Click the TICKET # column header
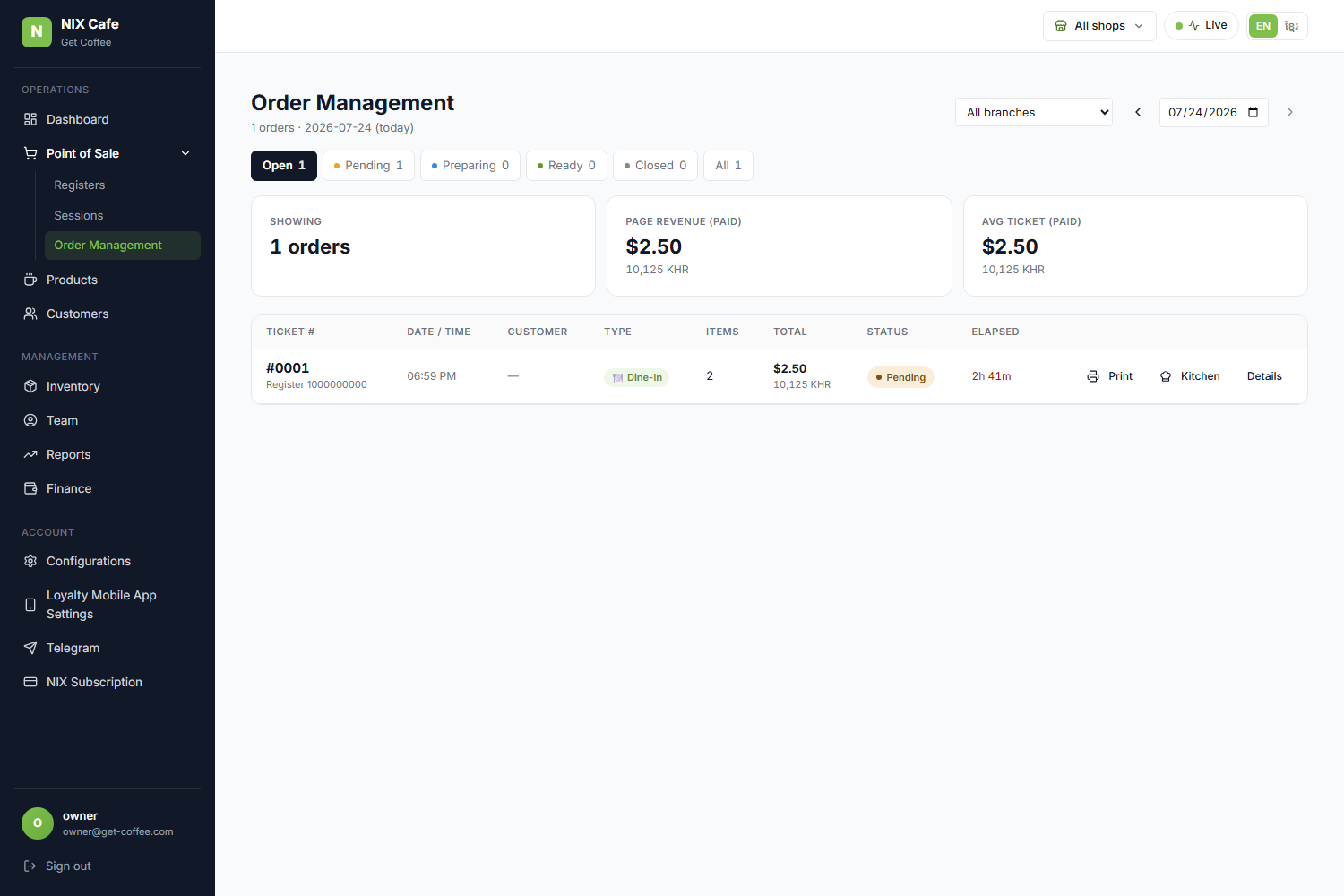 (290, 332)
